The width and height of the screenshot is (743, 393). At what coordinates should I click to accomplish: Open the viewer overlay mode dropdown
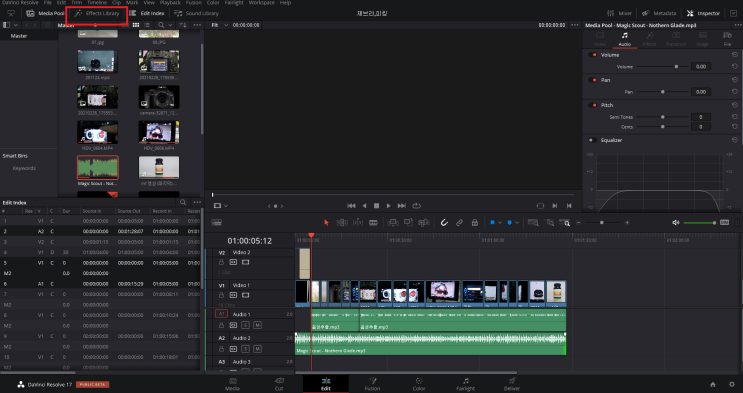220,206
